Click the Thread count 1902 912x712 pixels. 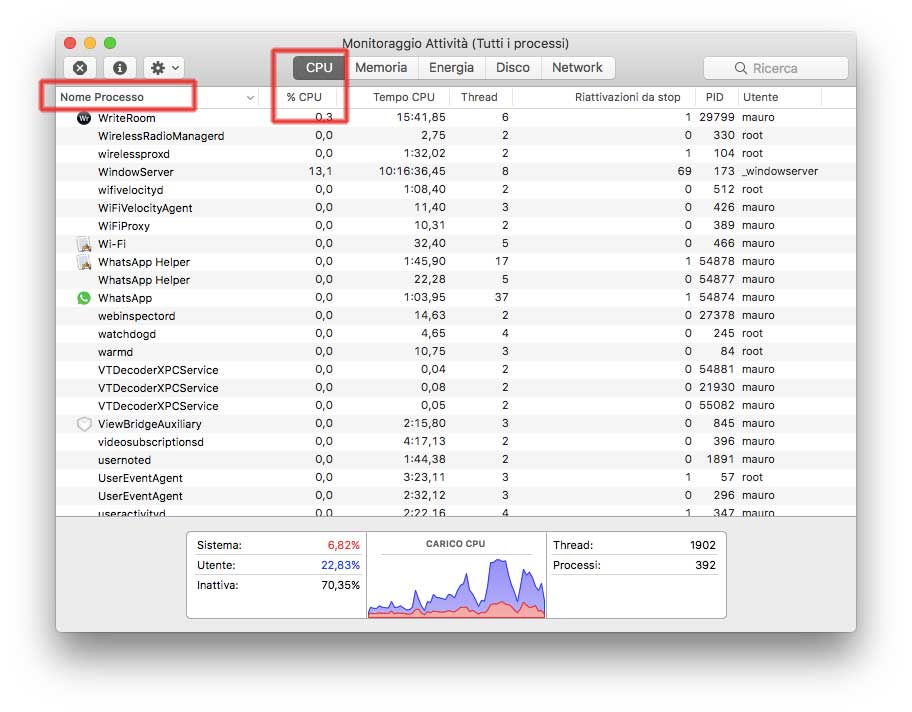click(703, 545)
